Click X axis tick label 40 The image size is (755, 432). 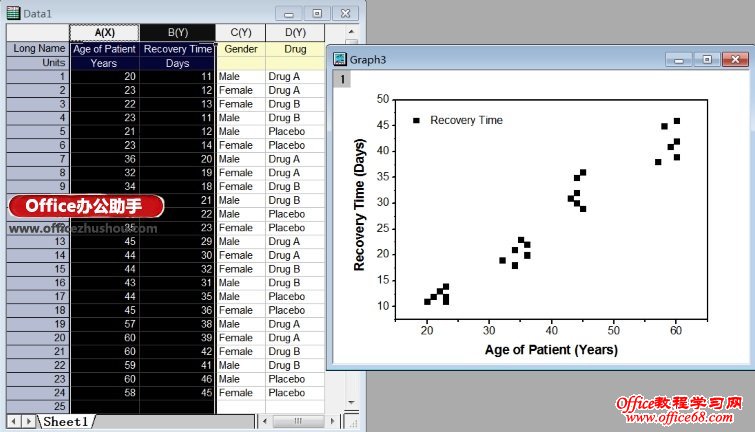[551, 330]
